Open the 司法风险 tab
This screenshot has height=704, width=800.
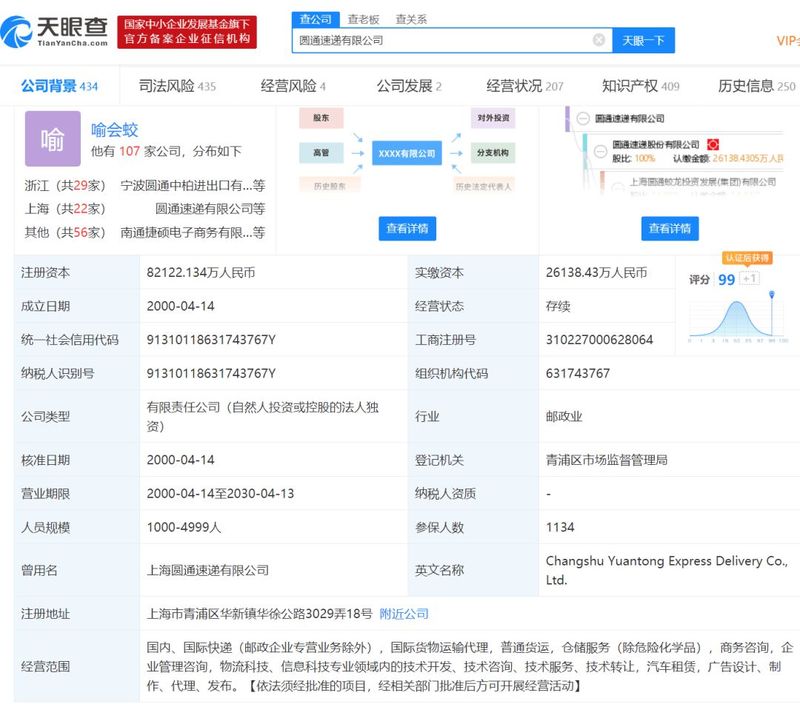(x=177, y=86)
